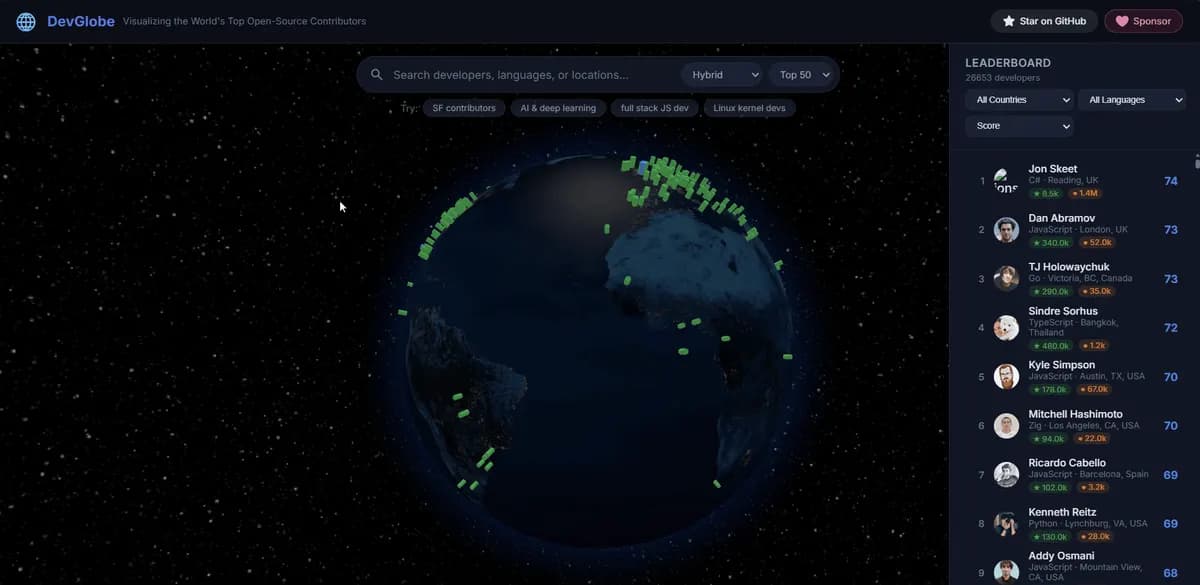The height and width of the screenshot is (585, 1200).
Task: Try the Linux kernel devs suggestion
Action: 749,108
